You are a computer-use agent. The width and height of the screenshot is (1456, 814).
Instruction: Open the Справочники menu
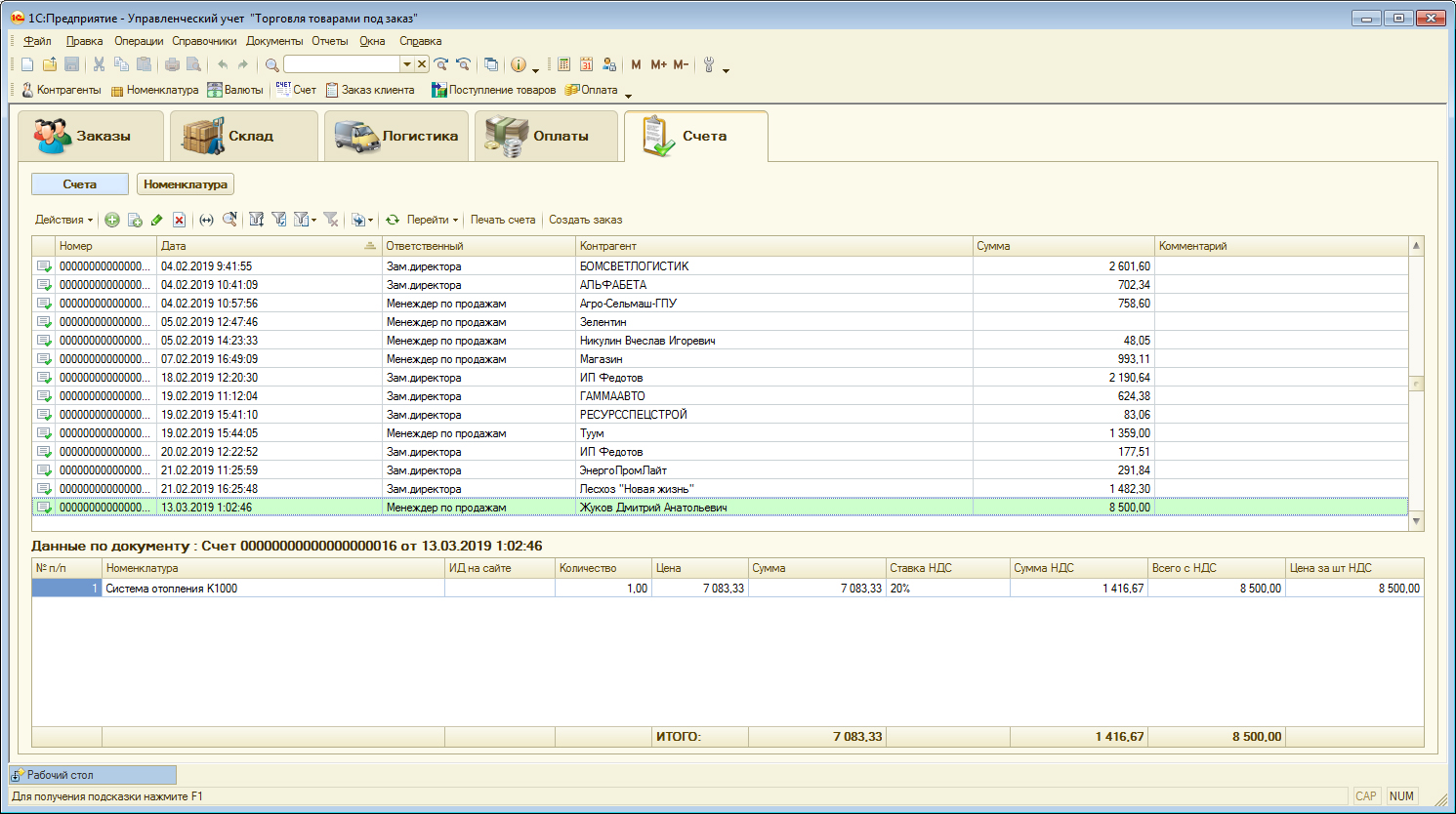204,41
